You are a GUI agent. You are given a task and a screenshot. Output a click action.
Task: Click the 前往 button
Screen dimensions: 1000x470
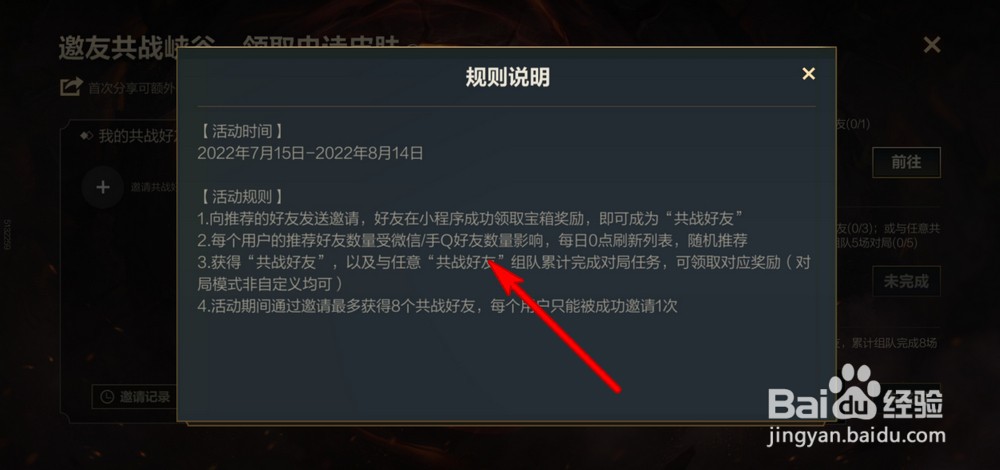pos(906,162)
